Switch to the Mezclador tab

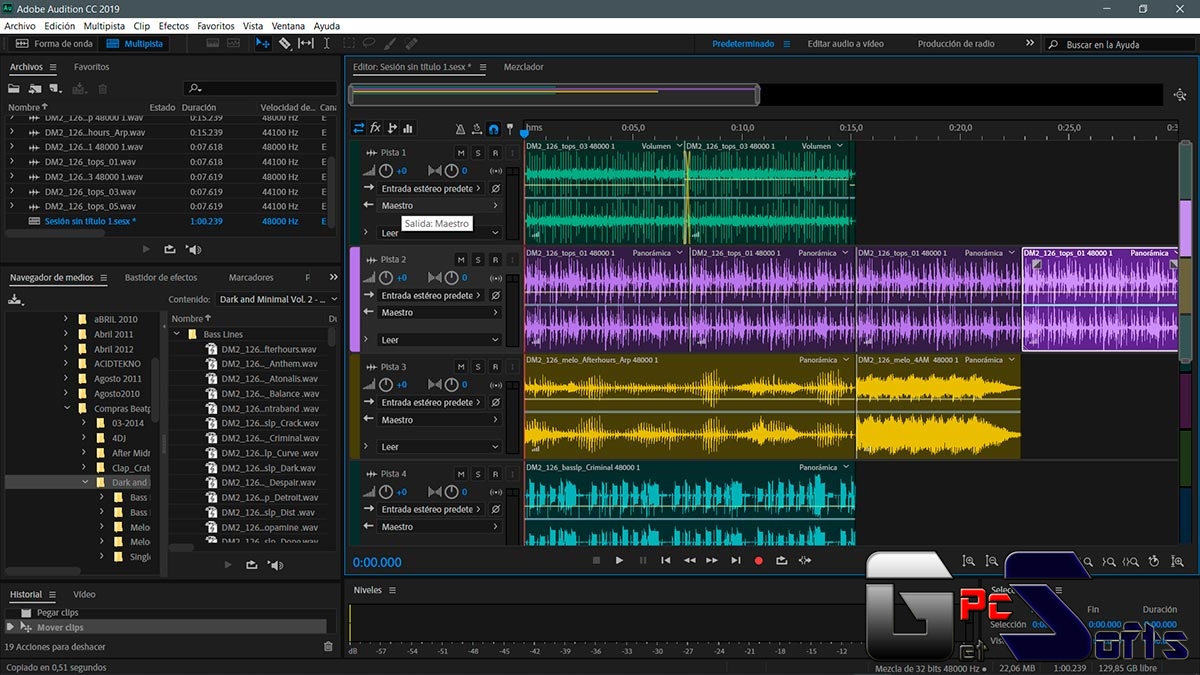524,67
